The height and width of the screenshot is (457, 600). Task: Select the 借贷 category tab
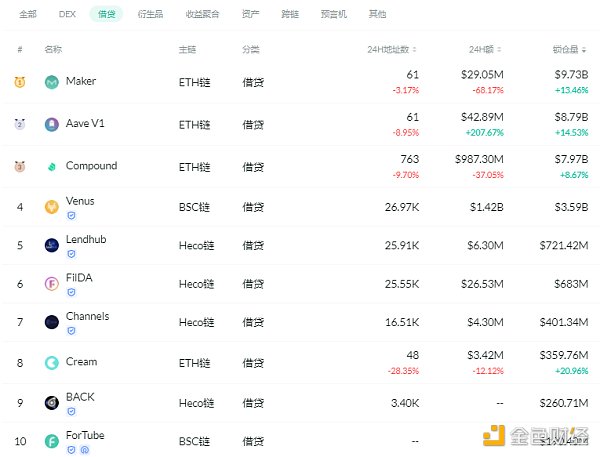coord(106,14)
